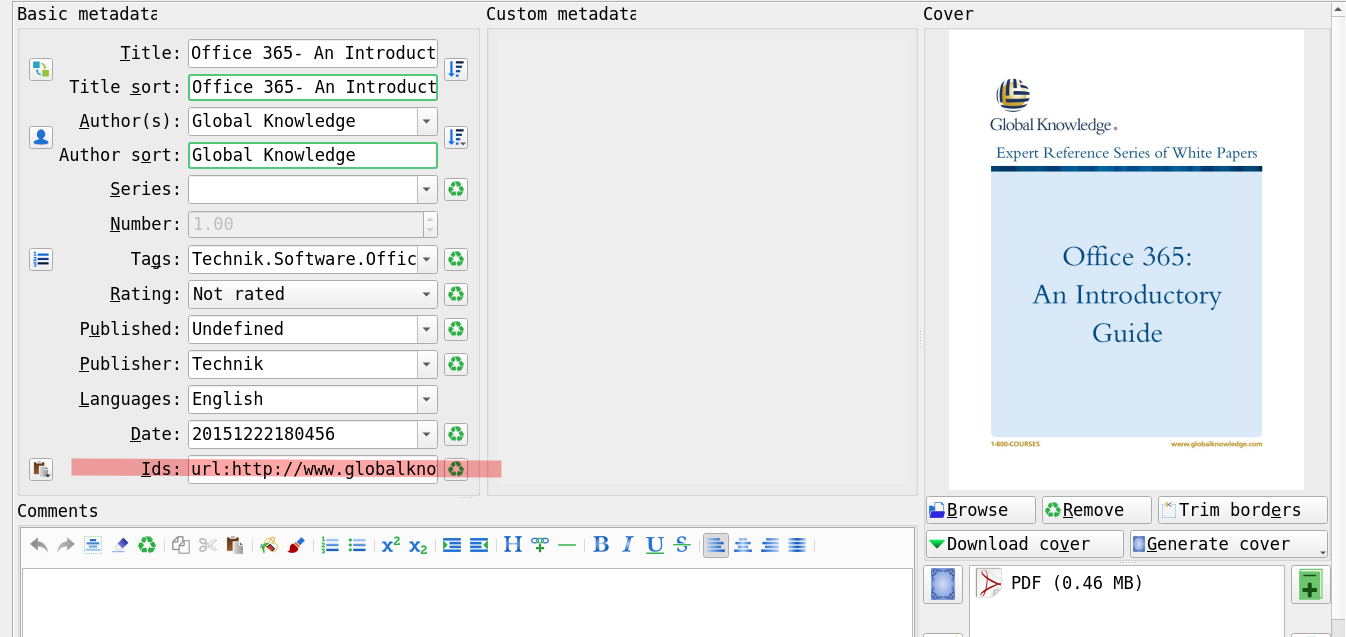Screen dimensions: 1346x637
Task: Apply superscript formatting
Action: coord(391,545)
